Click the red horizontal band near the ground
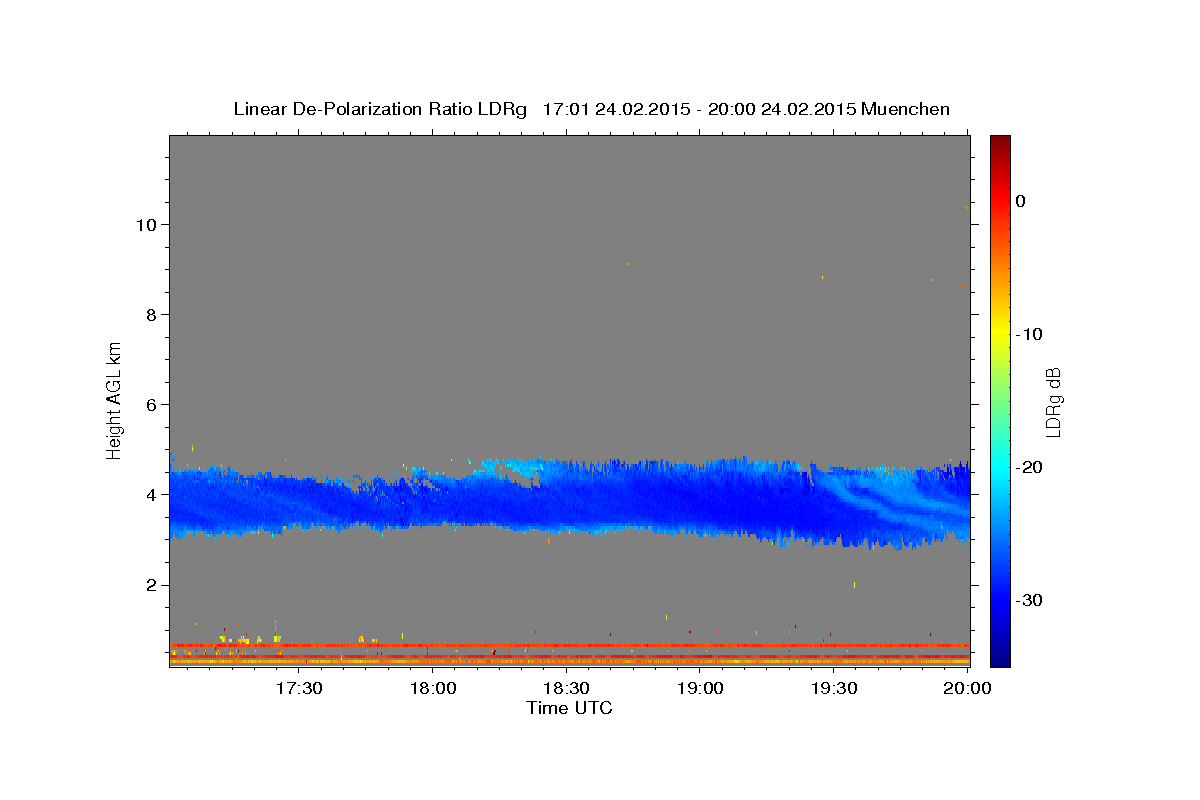This screenshot has height=800, width=1200. click(x=570, y=645)
